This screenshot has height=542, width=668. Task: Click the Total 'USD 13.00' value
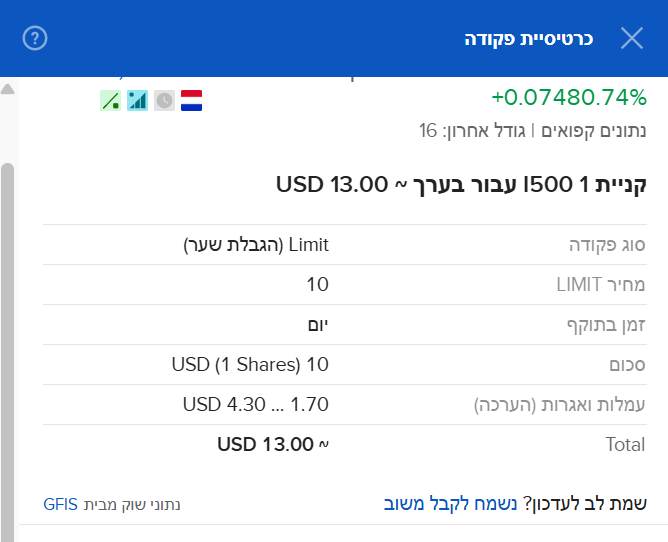click(273, 445)
